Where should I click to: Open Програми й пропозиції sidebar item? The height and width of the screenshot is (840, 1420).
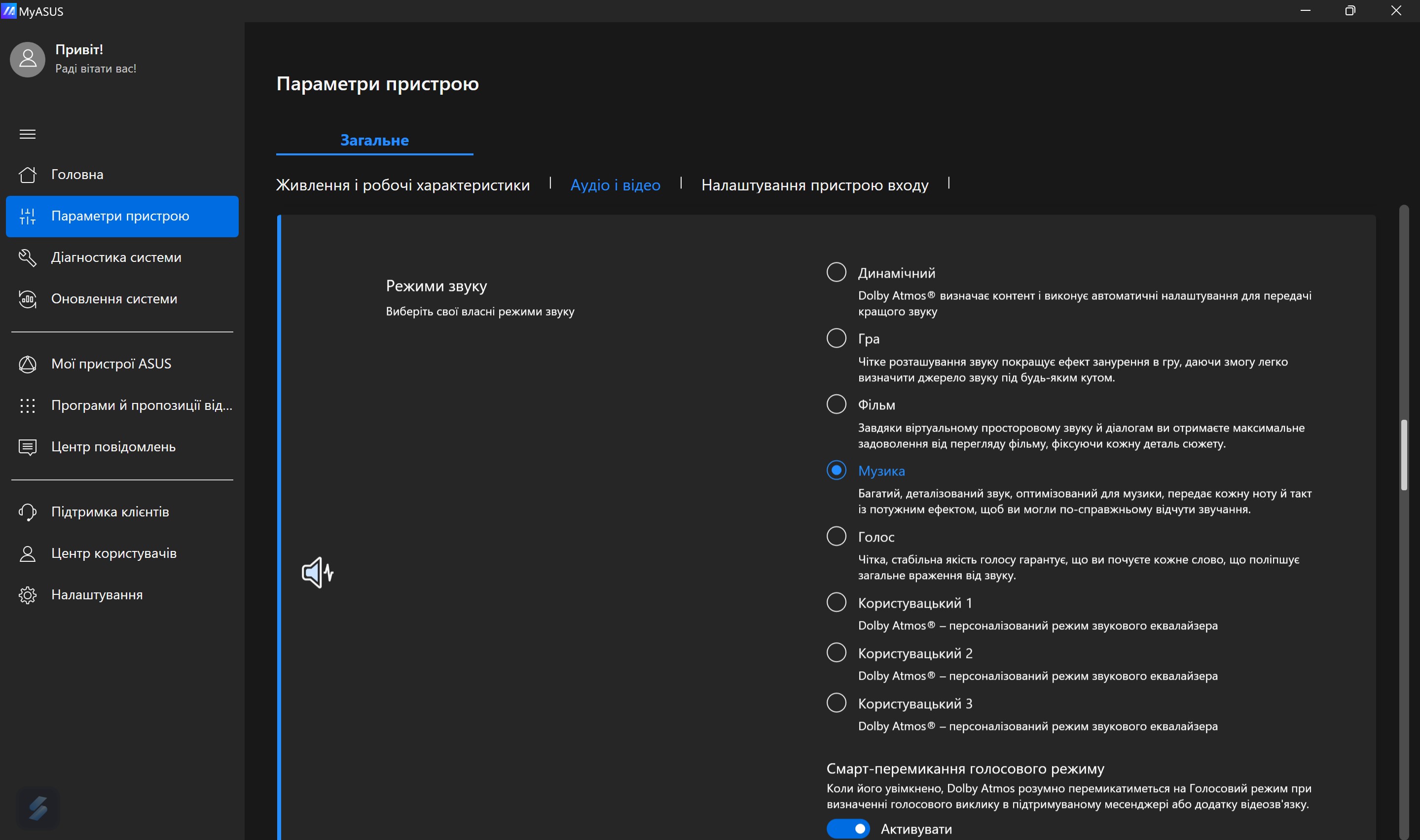(x=142, y=405)
